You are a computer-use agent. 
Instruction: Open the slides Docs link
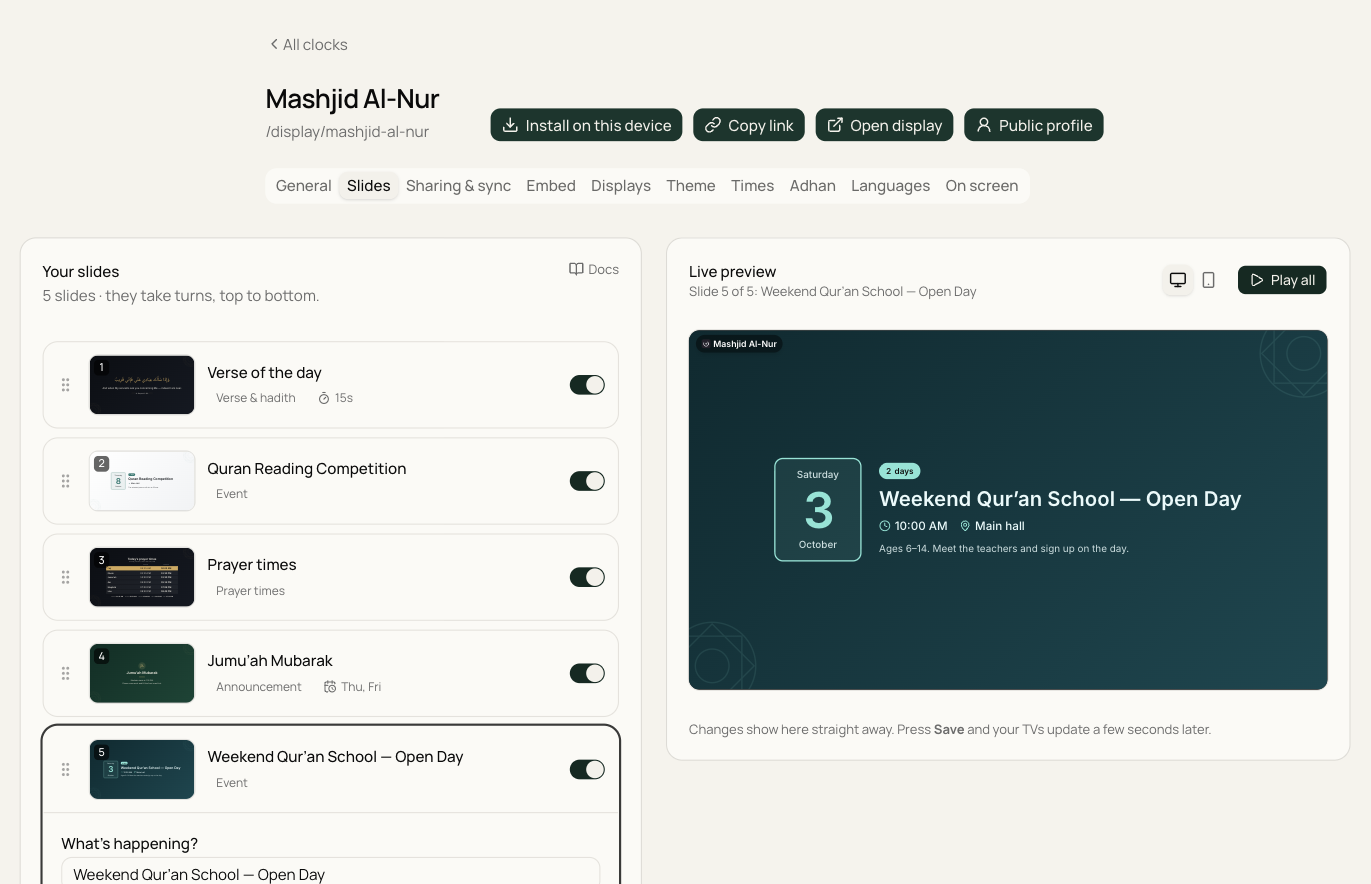tap(594, 269)
